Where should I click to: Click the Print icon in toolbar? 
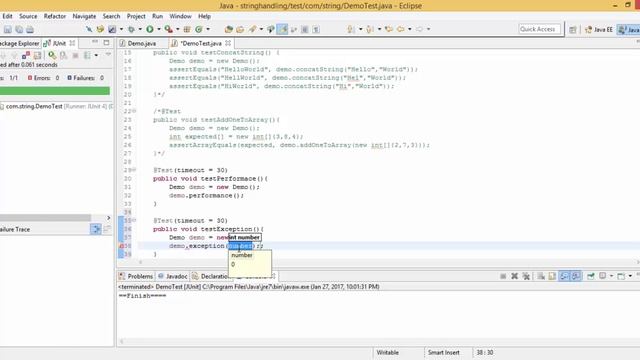pyautogui.click(x=30, y=29)
